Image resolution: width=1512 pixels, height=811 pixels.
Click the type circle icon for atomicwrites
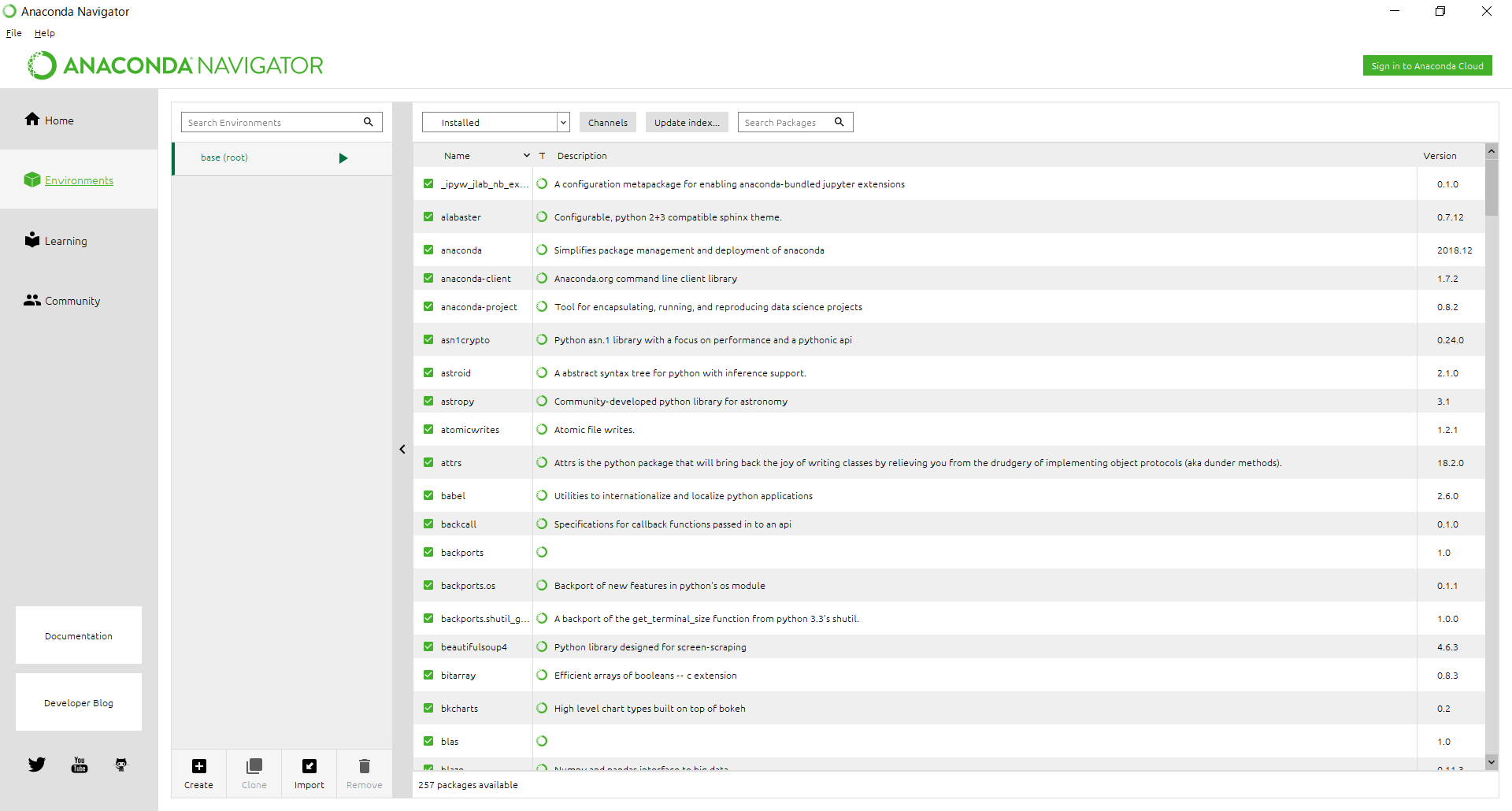pyautogui.click(x=542, y=429)
